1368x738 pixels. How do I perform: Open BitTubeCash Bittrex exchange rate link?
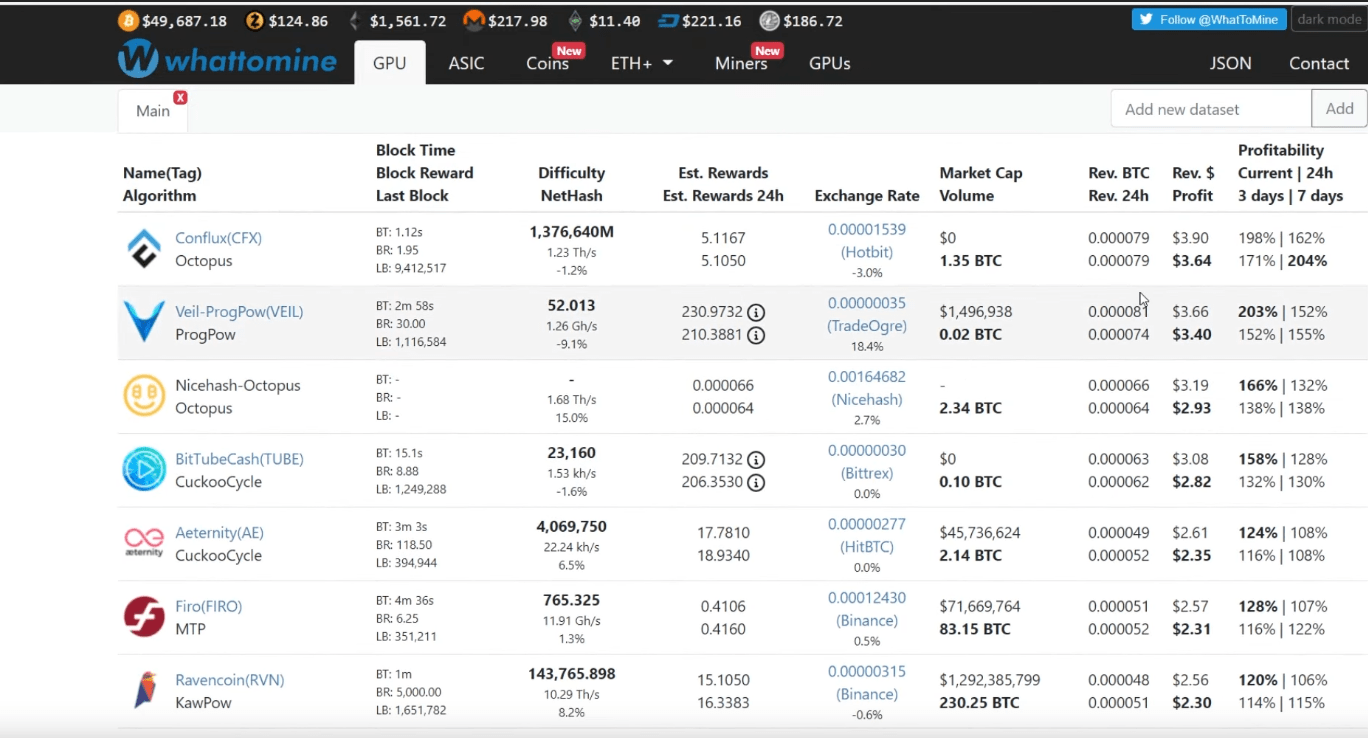867,462
